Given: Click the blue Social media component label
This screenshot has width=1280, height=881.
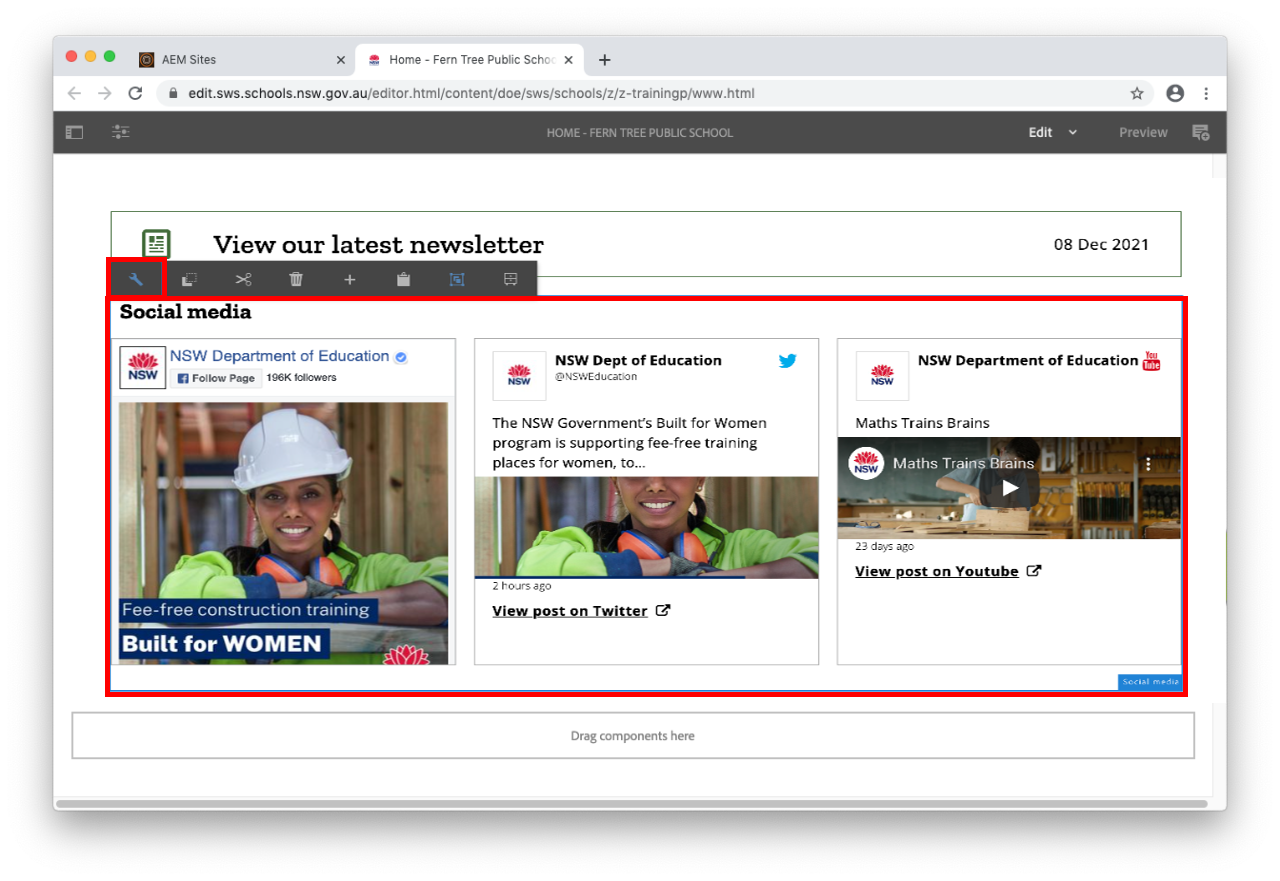Looking at the screenshot, I should point(1150,682).
